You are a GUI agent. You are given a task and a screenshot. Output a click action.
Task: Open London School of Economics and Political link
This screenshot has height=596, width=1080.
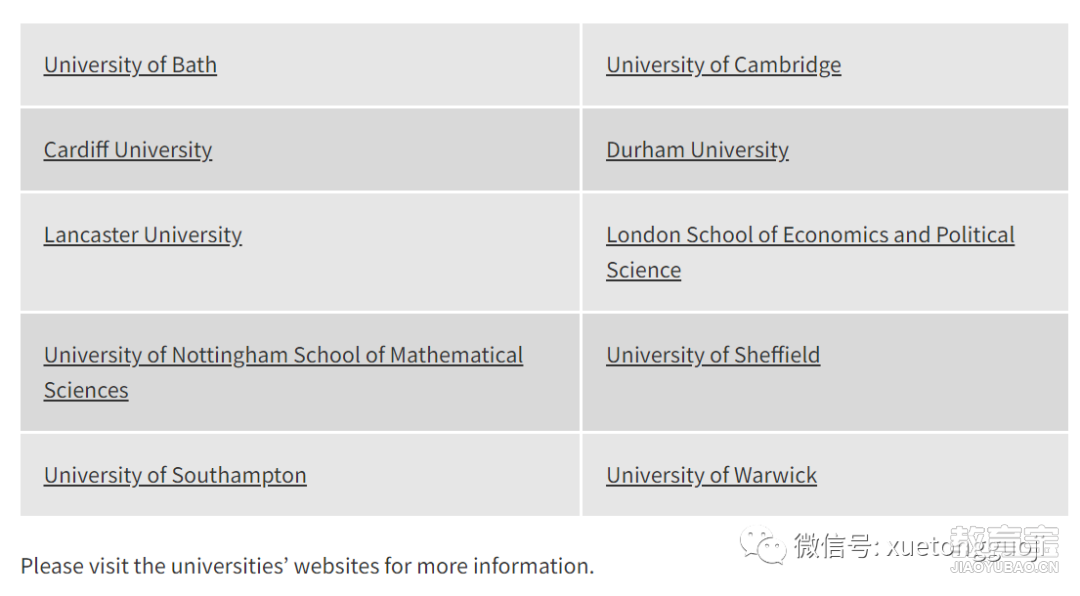pos(810,235)
